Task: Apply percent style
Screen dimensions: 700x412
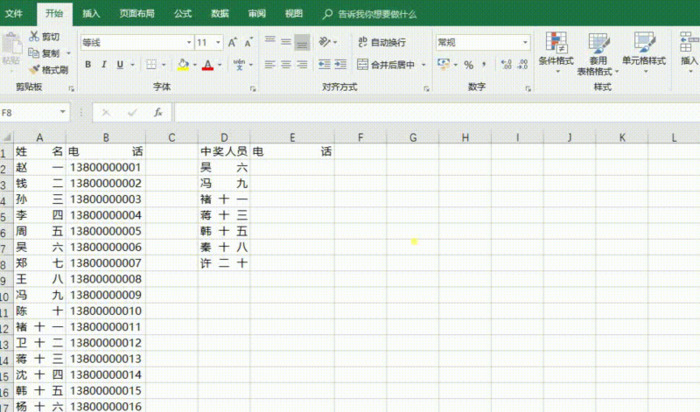Action: point(468,65)
